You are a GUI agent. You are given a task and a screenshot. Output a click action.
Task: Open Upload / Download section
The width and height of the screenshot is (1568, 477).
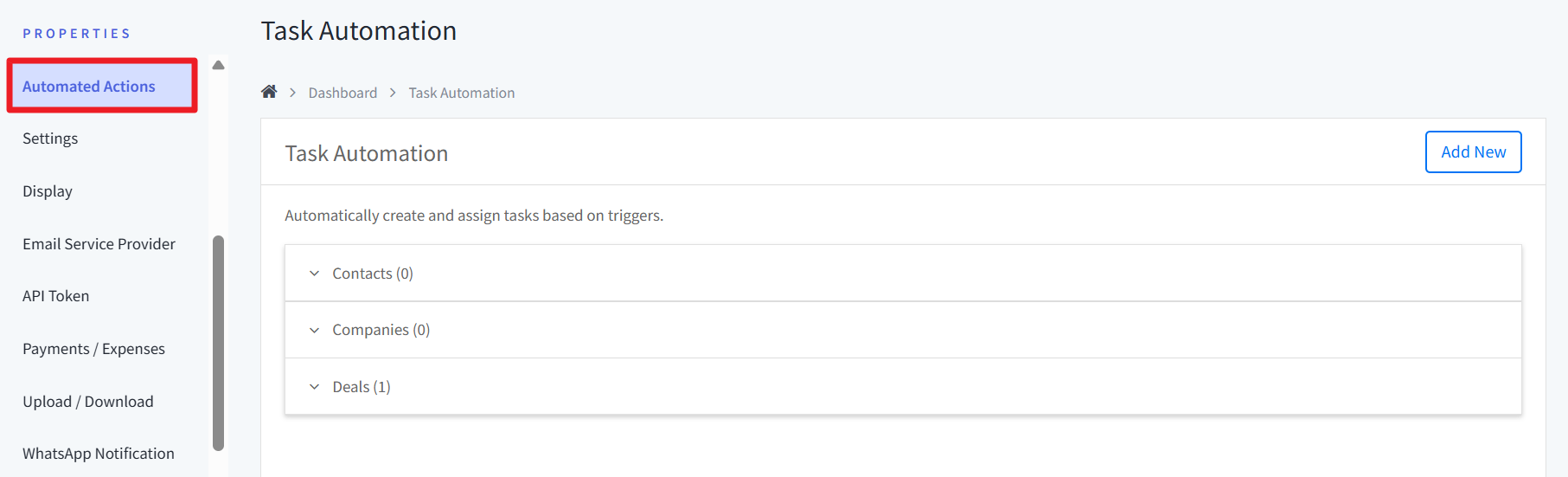(x=88, y=402)
